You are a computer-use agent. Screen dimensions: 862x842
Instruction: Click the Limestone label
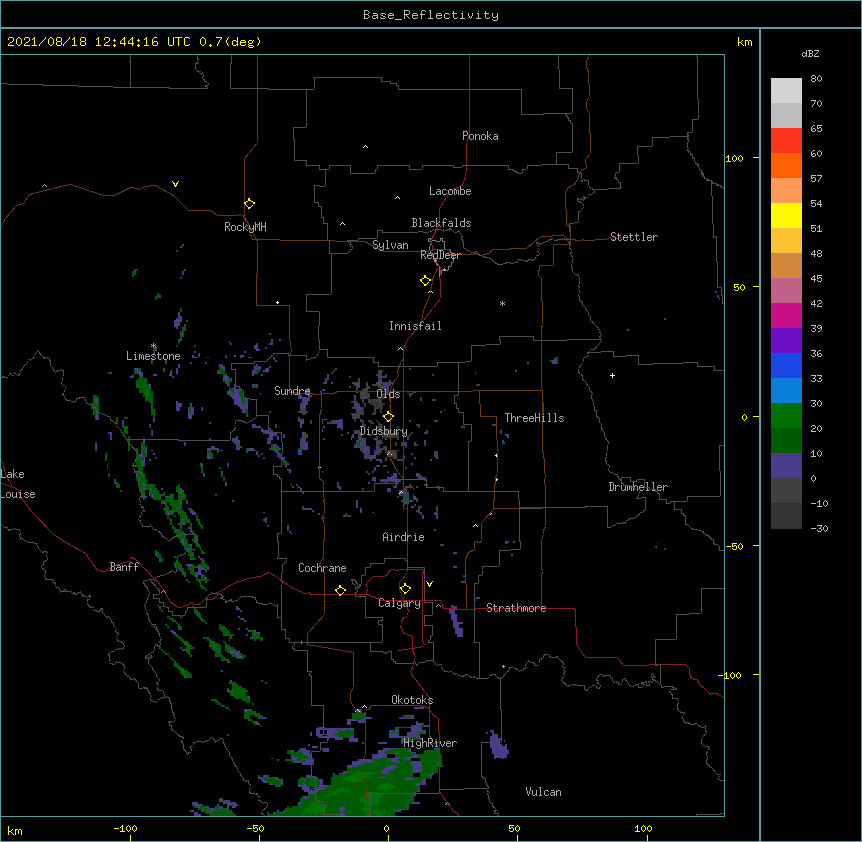[x=153, y=356]
